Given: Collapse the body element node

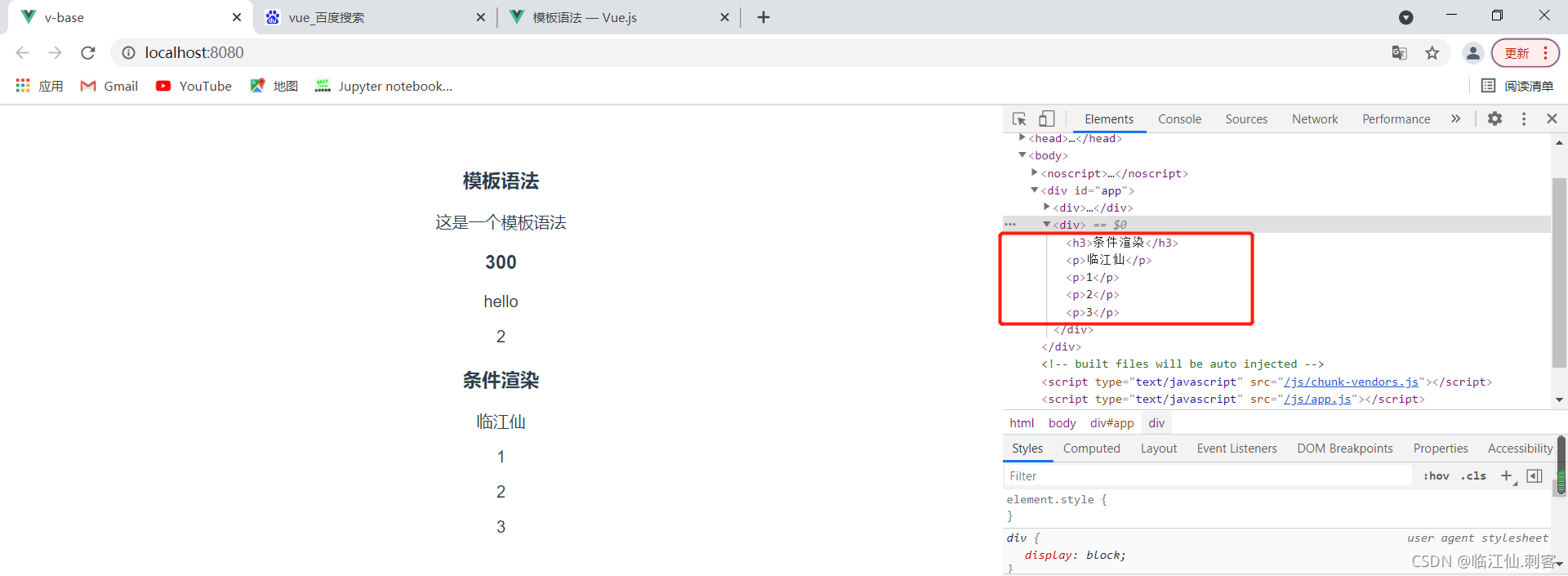Looking at the screenshot, I should pos(1022,154).
